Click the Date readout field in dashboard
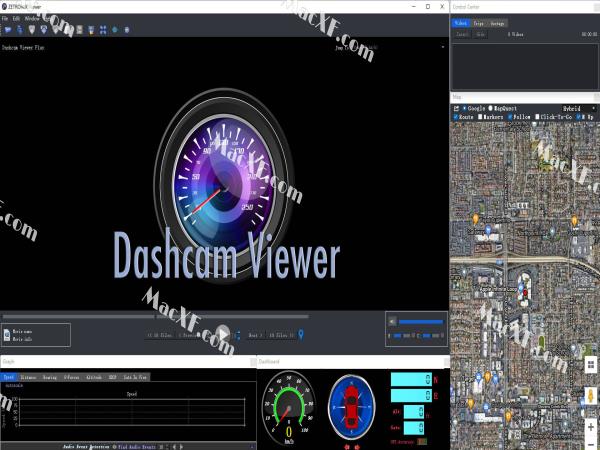Viewport: 600px width, 450px height. tap(414, 428)
